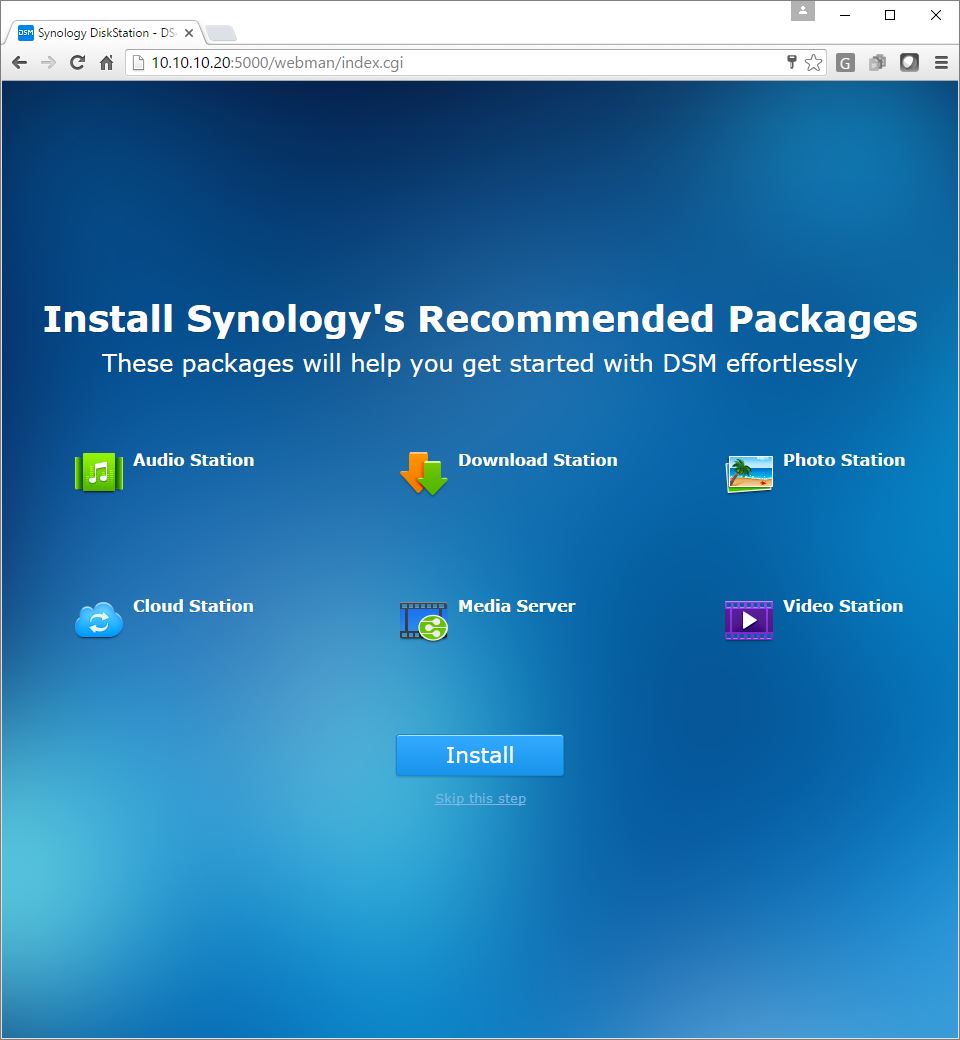The height and width of the screenshot is (1040, 960).
Task: Click the Cloud Station label
Action: [193, 606]
